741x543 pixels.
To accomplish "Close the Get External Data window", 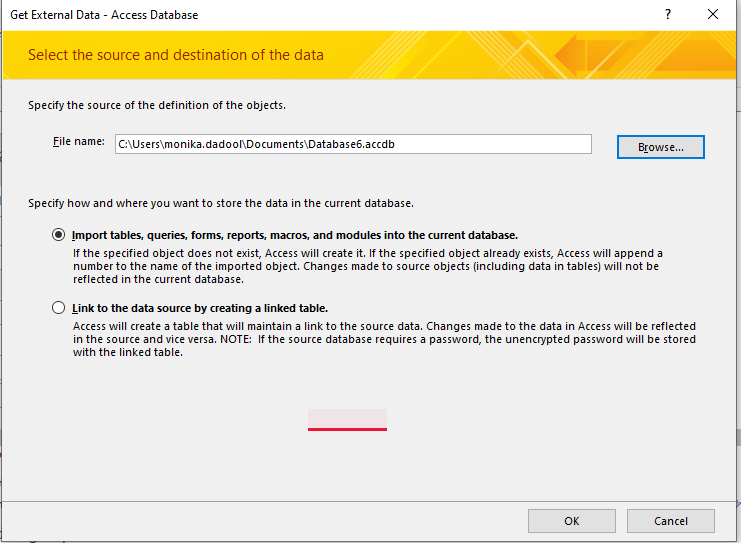I will pyautogui.click(x=713, y=15).
